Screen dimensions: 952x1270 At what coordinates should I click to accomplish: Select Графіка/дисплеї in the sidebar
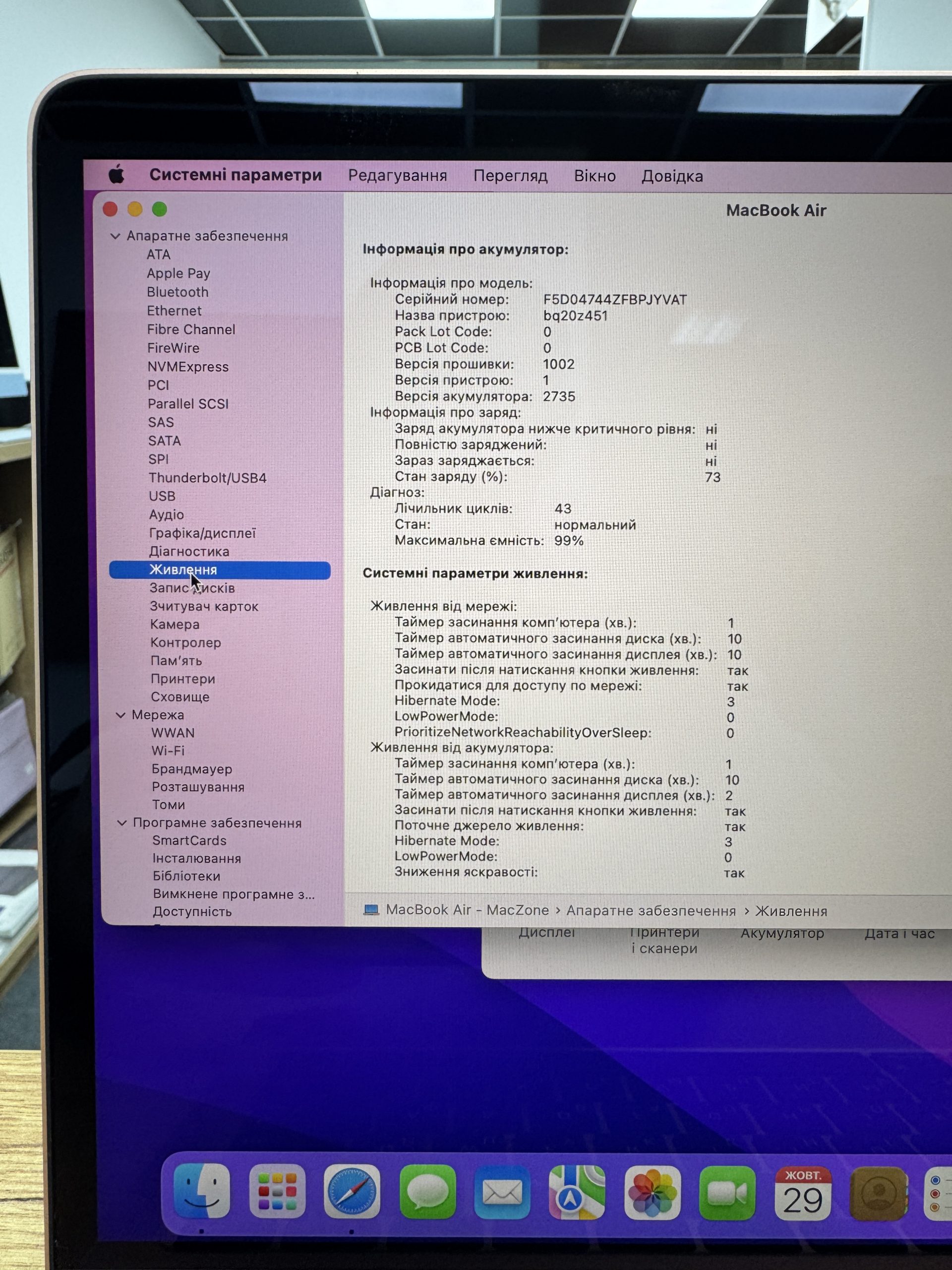pyautogui.click(x=203, y=533)
